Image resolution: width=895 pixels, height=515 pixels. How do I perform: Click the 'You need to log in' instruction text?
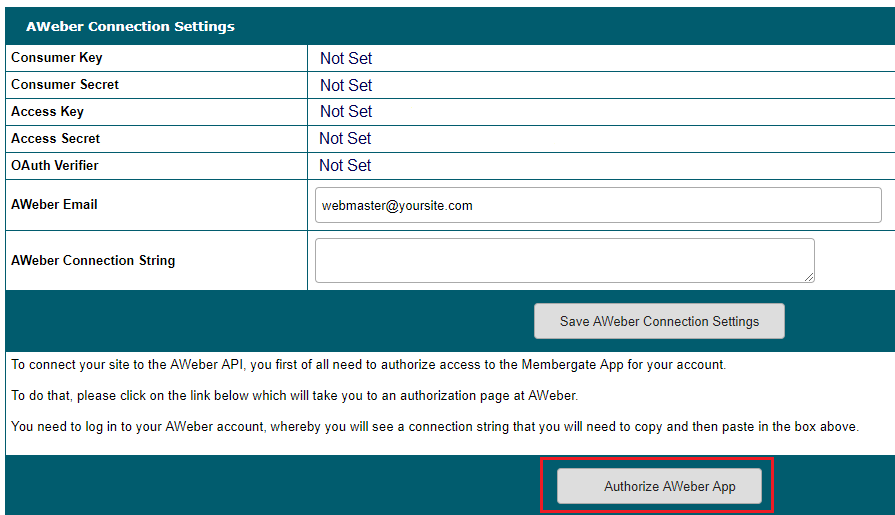tap(434, 427)
